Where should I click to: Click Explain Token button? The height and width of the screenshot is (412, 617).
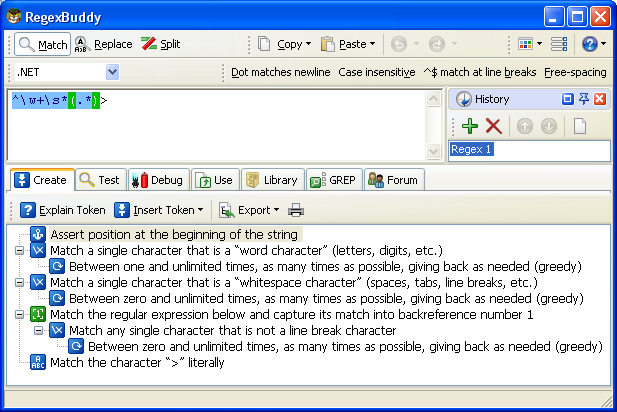pyautogui.click(x=63, y=210)
